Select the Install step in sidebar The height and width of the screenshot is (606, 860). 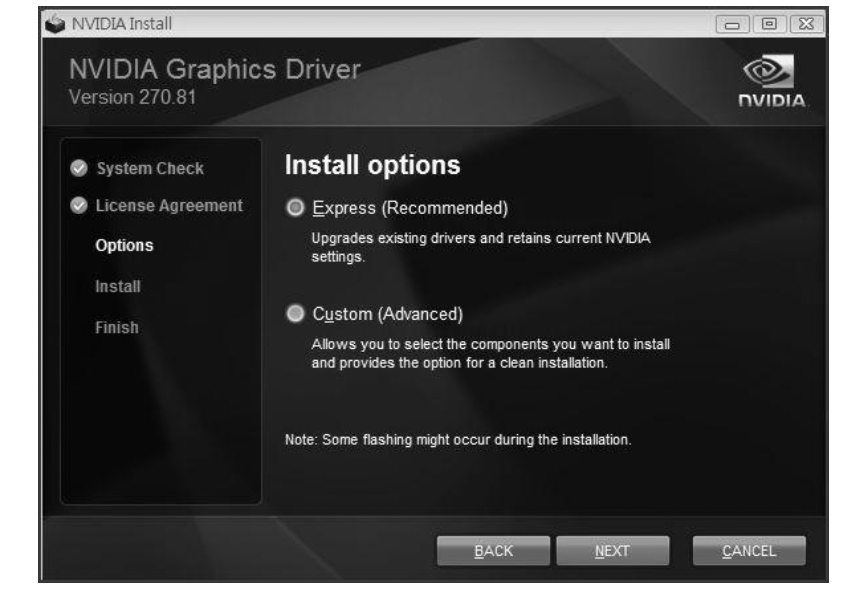click(118, 287)
